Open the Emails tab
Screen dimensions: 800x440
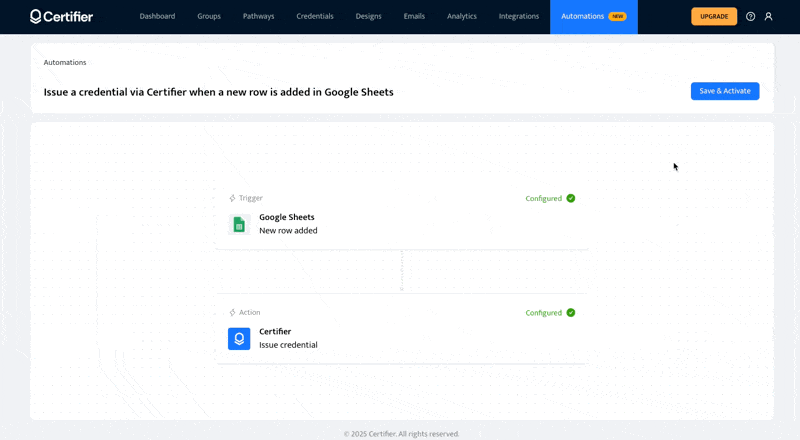point(414,16)
